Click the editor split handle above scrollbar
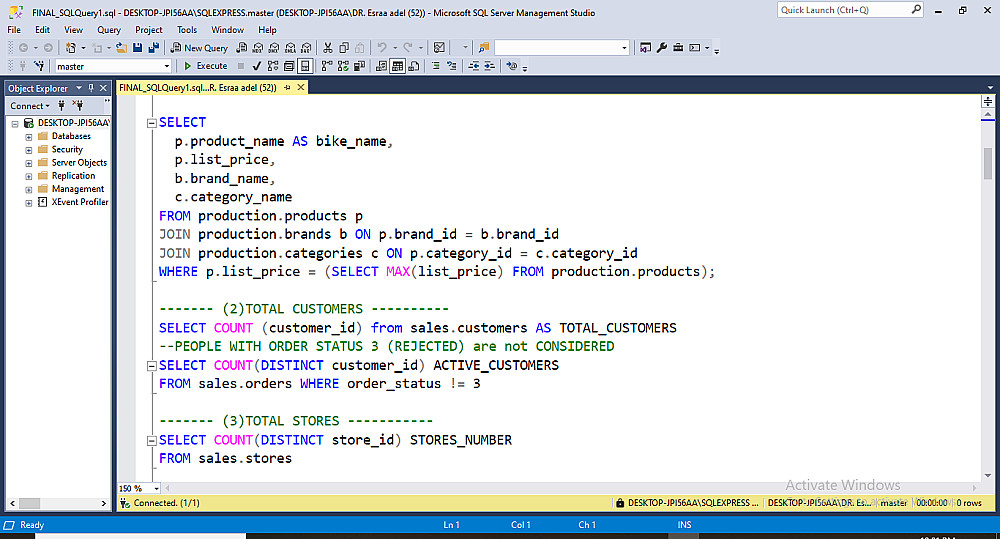1000x539 pixels. pyautogui.click(x=987, y=101)
